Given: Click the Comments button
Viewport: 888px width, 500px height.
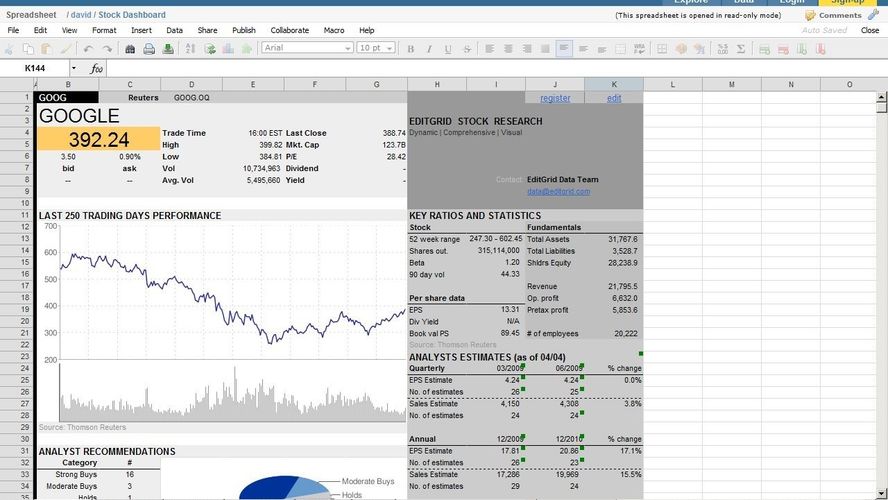Looking at the screenshot, I should click(x=834, y=15).
